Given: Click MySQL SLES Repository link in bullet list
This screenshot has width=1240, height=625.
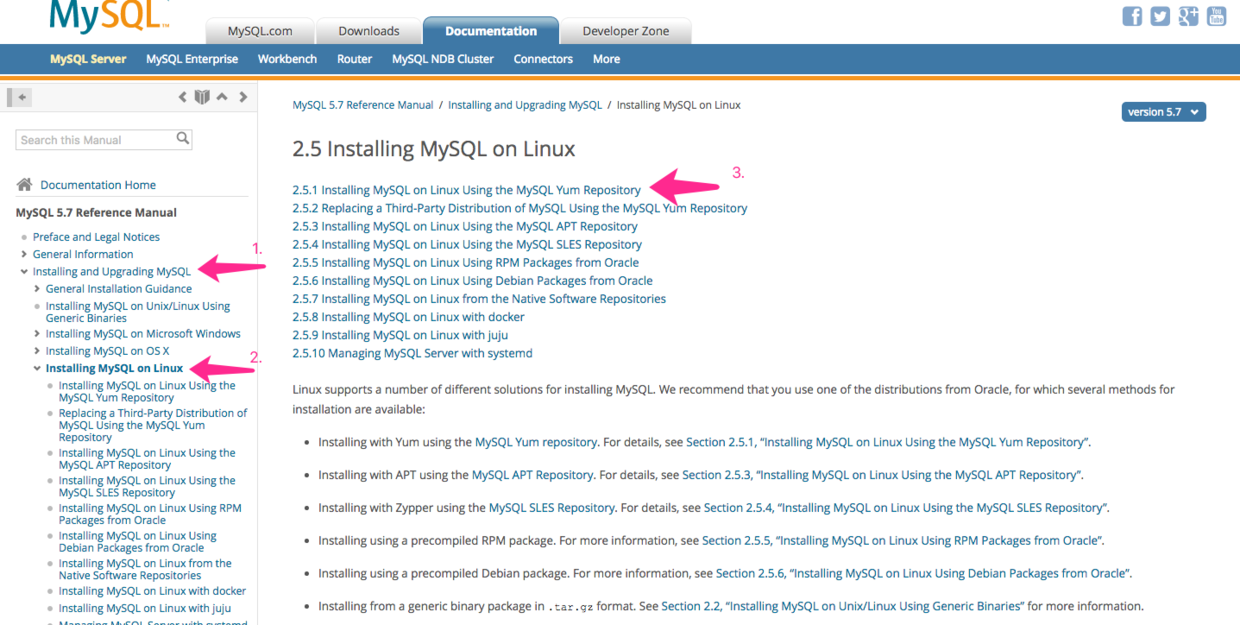Looking at the screenshot, I should 551,508.
